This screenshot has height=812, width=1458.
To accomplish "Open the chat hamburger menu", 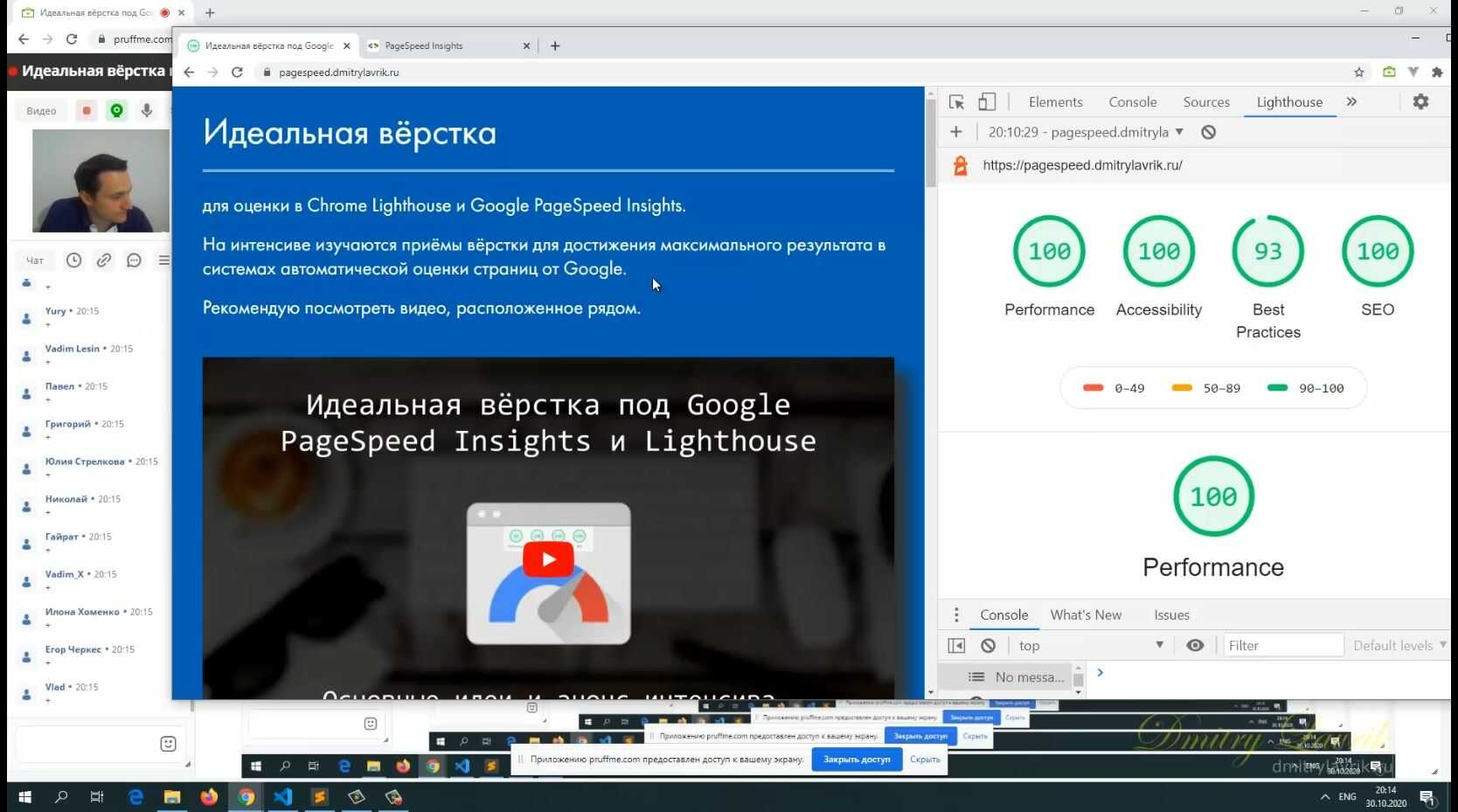I will 163,260.
